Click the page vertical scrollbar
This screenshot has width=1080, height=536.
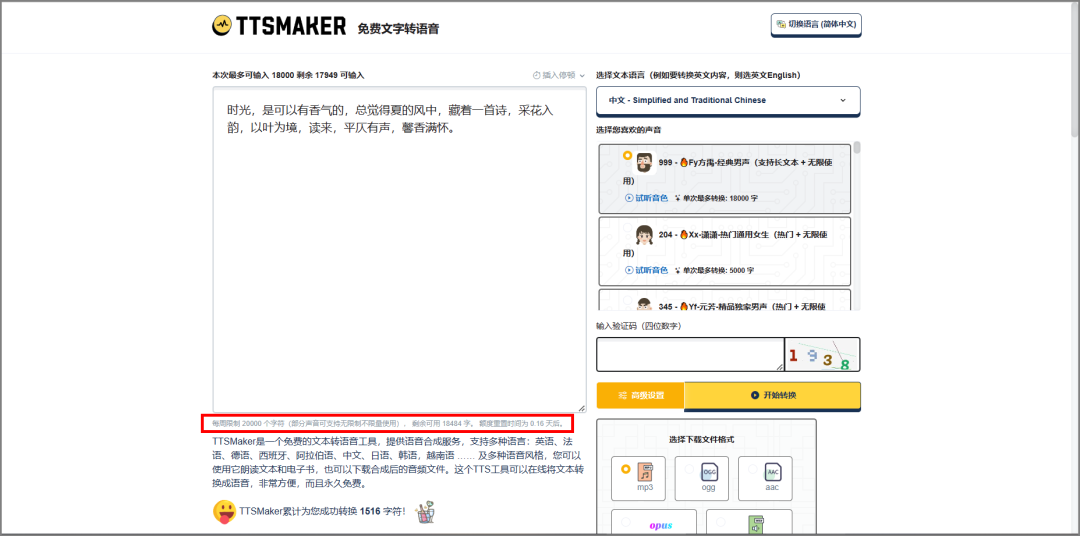tap(1075, 69)
